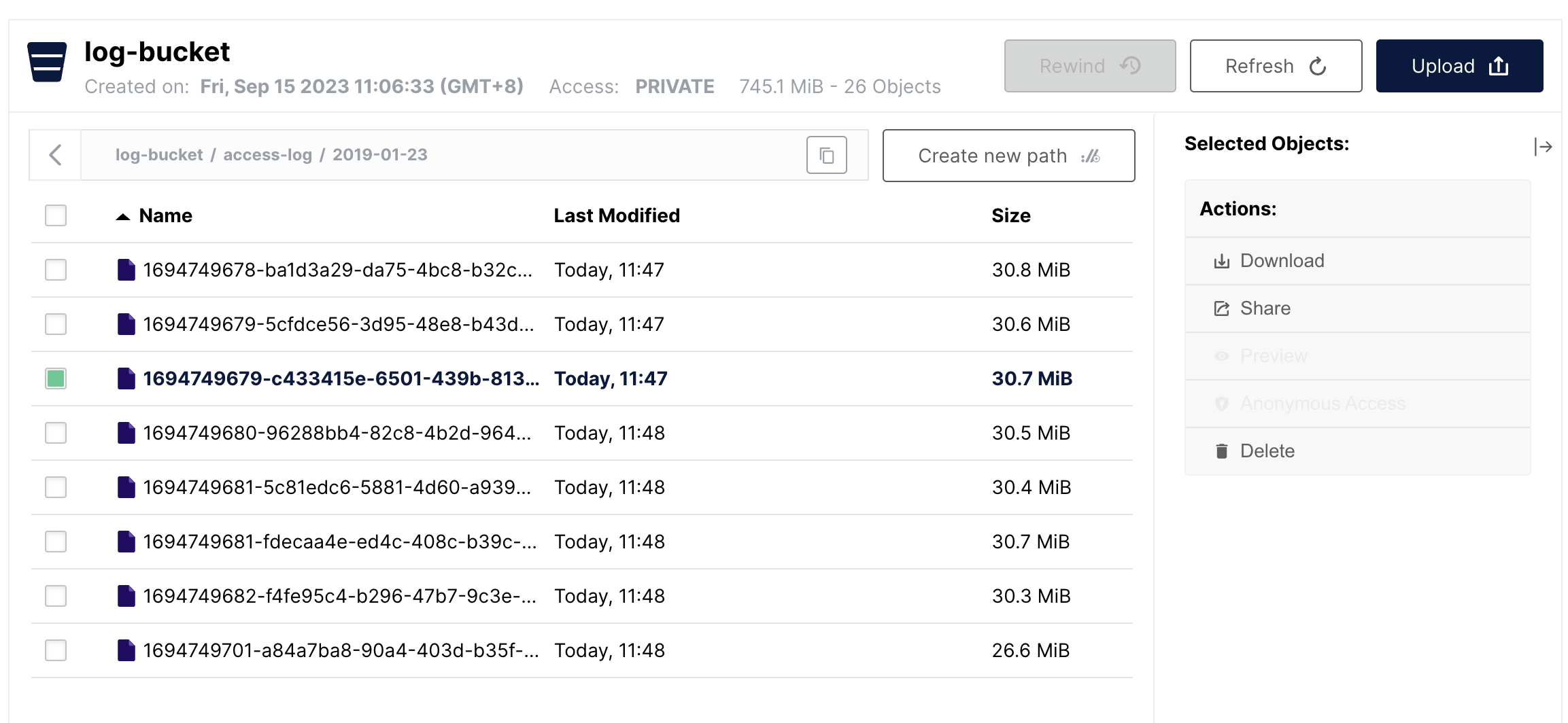Click the file icon for 1694749678-ba1d3a29 object
This screenshot has width=1568, height=723.
126,270
